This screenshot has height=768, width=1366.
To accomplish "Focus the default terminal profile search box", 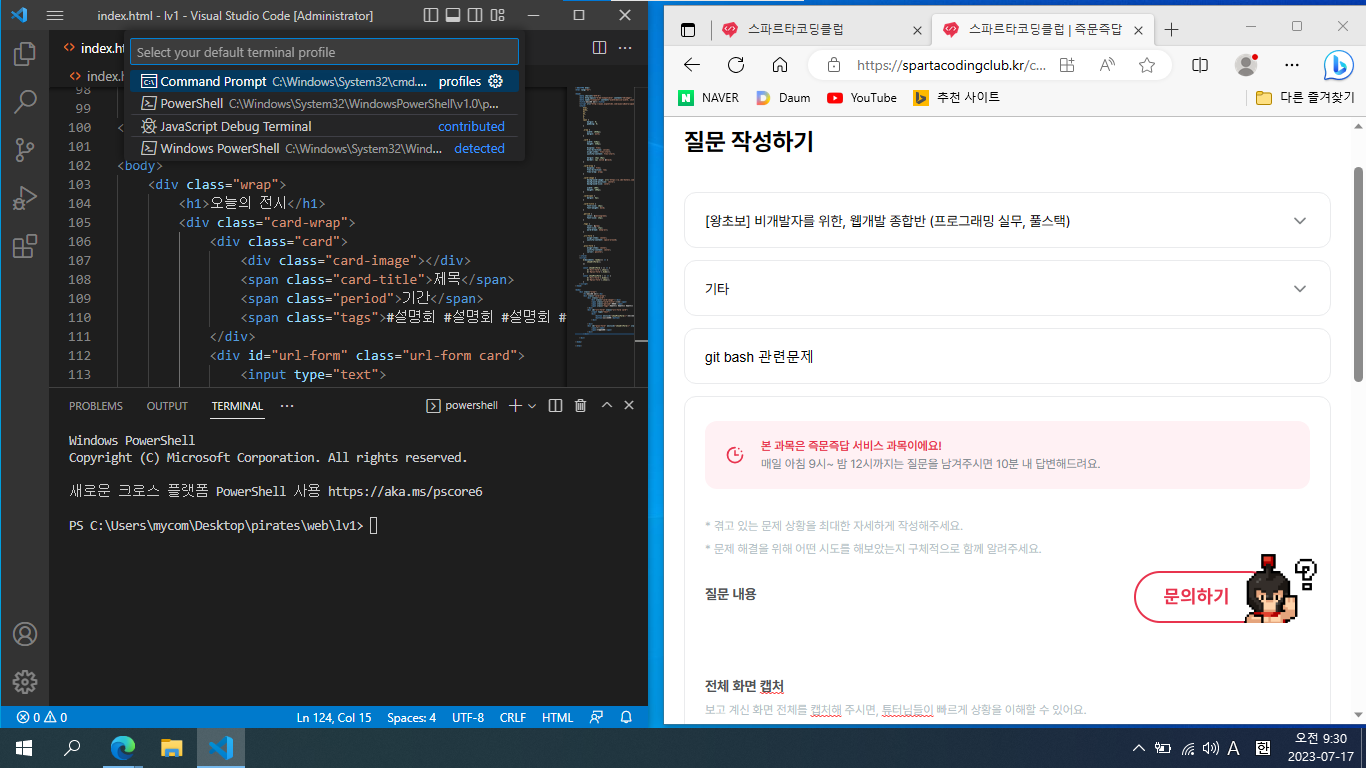I will click(325, 52).
